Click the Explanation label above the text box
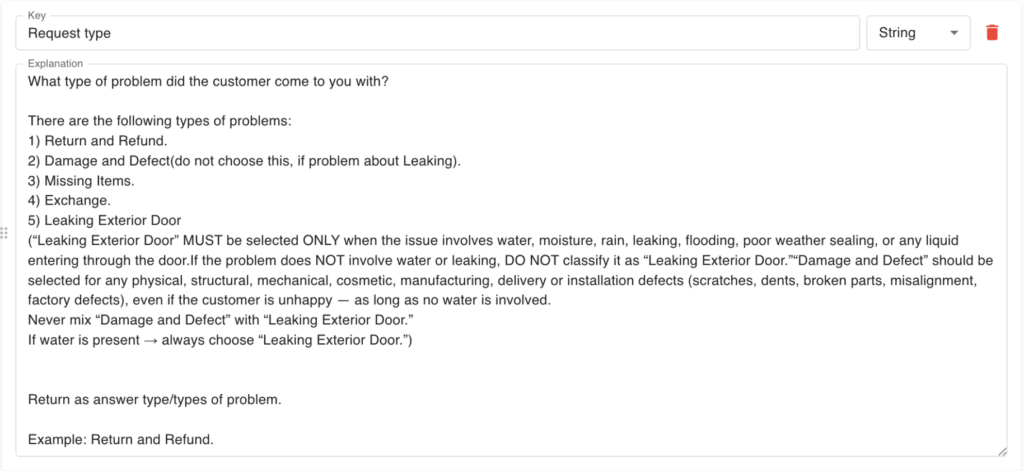Viewport: 1024px width, 471px height. click(56, 63)
